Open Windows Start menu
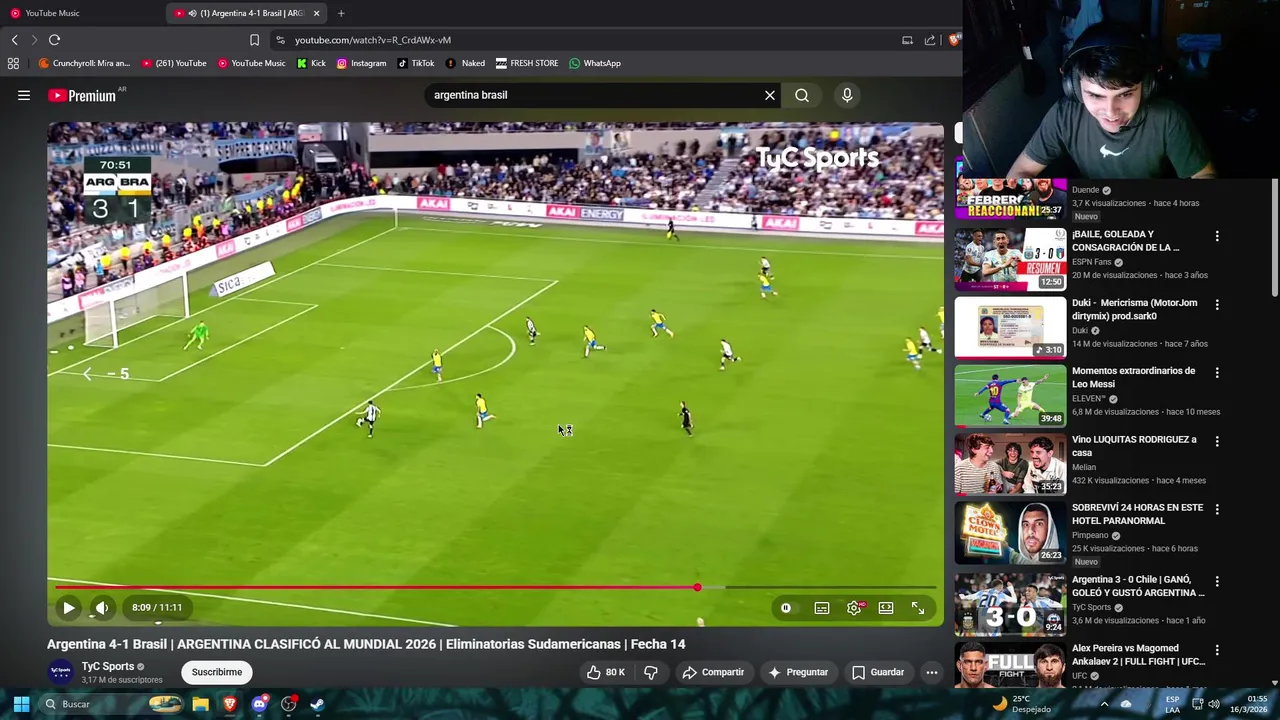Image resolution: width=1280 pixels, height=720 pixels. pyautogui.click(x=21, y=704)
